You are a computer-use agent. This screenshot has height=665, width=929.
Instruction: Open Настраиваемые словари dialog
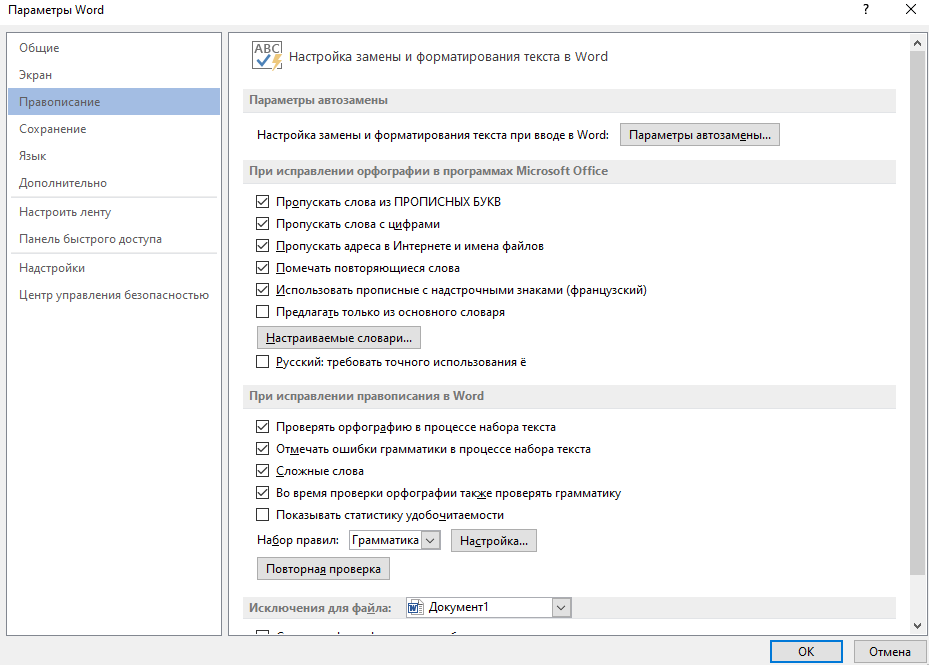pos(339,338)
